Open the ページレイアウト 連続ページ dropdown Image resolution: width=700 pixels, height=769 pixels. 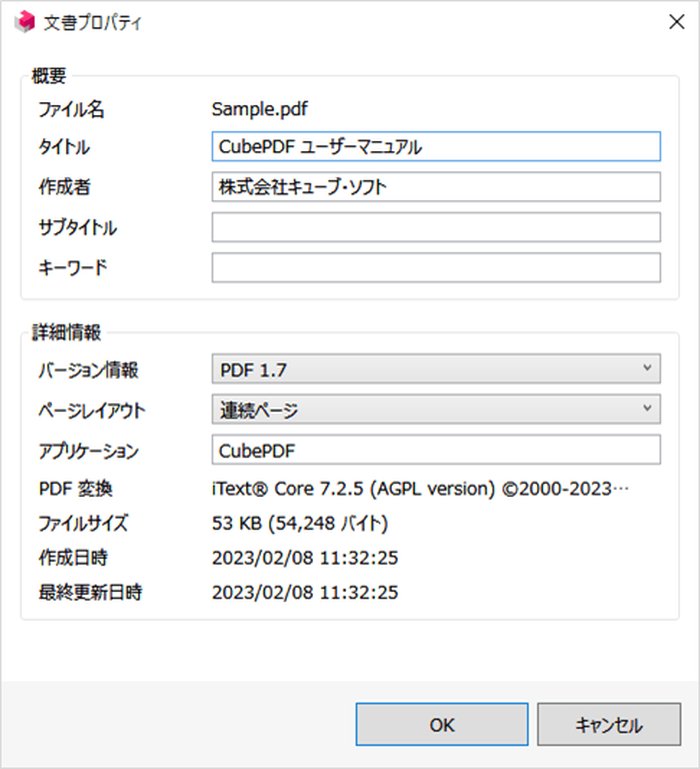click(436, 410)
